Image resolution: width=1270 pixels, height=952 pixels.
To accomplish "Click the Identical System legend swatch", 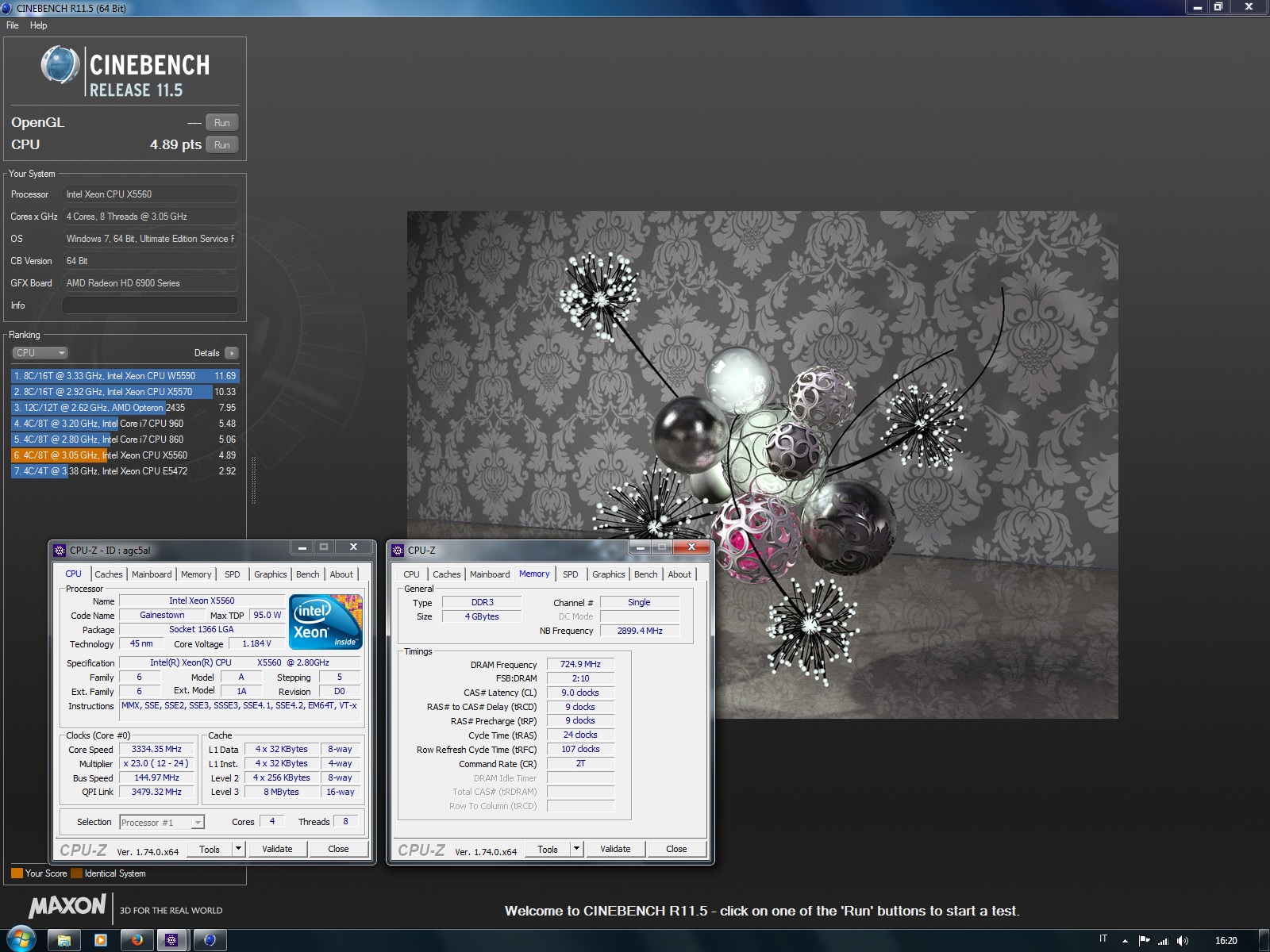I will (x=76, y=873).
